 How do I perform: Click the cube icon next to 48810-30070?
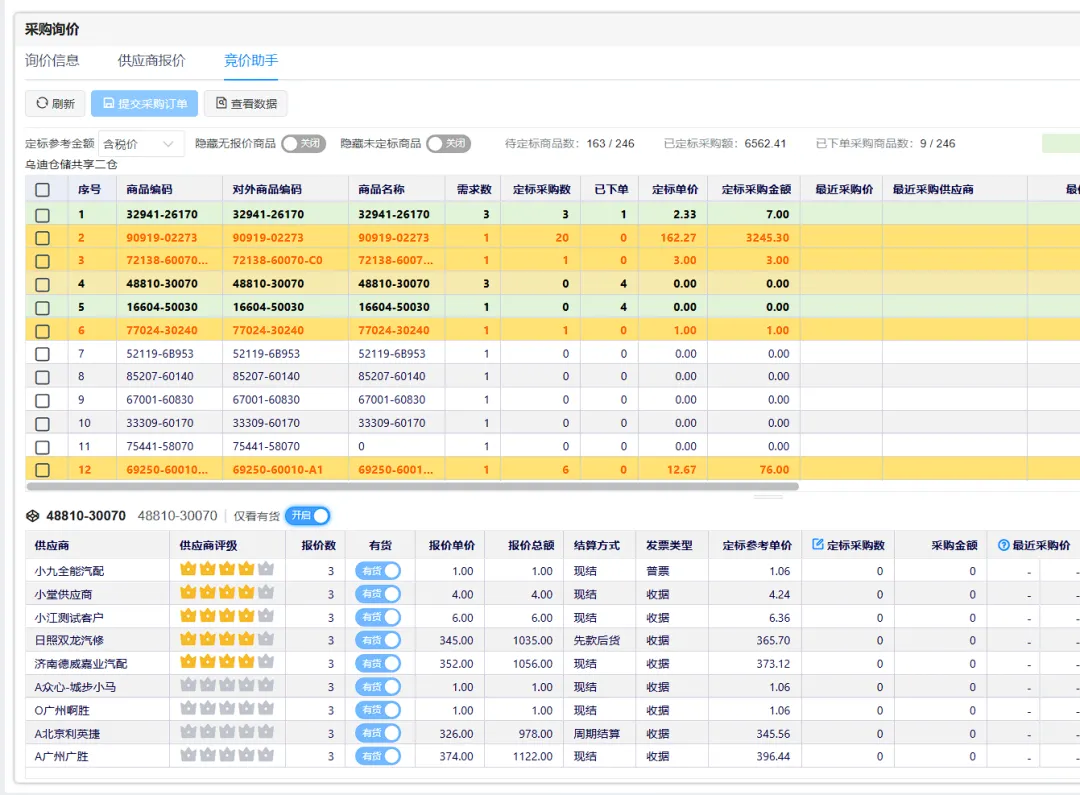(32, 515)
